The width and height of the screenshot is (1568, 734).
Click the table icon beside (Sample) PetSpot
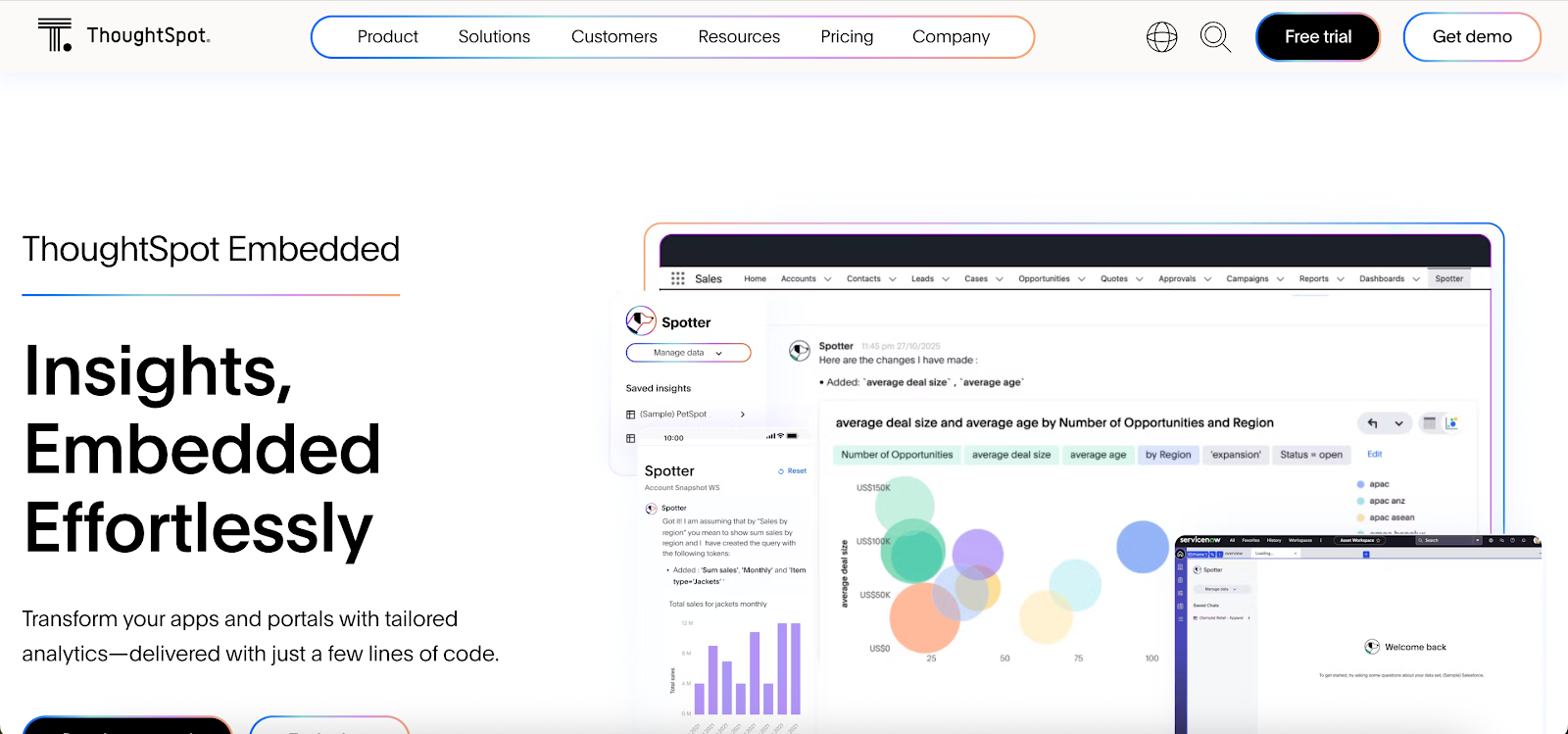(x=630, y=415)
